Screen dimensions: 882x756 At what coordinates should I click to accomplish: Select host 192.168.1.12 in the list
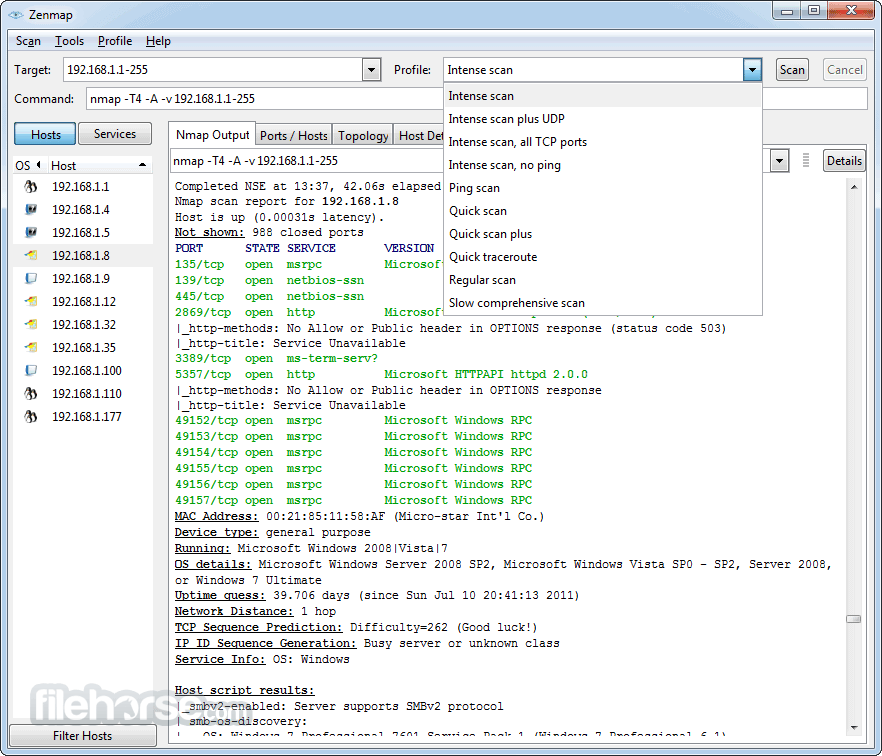pyautogui.click(x=83, y=302)
